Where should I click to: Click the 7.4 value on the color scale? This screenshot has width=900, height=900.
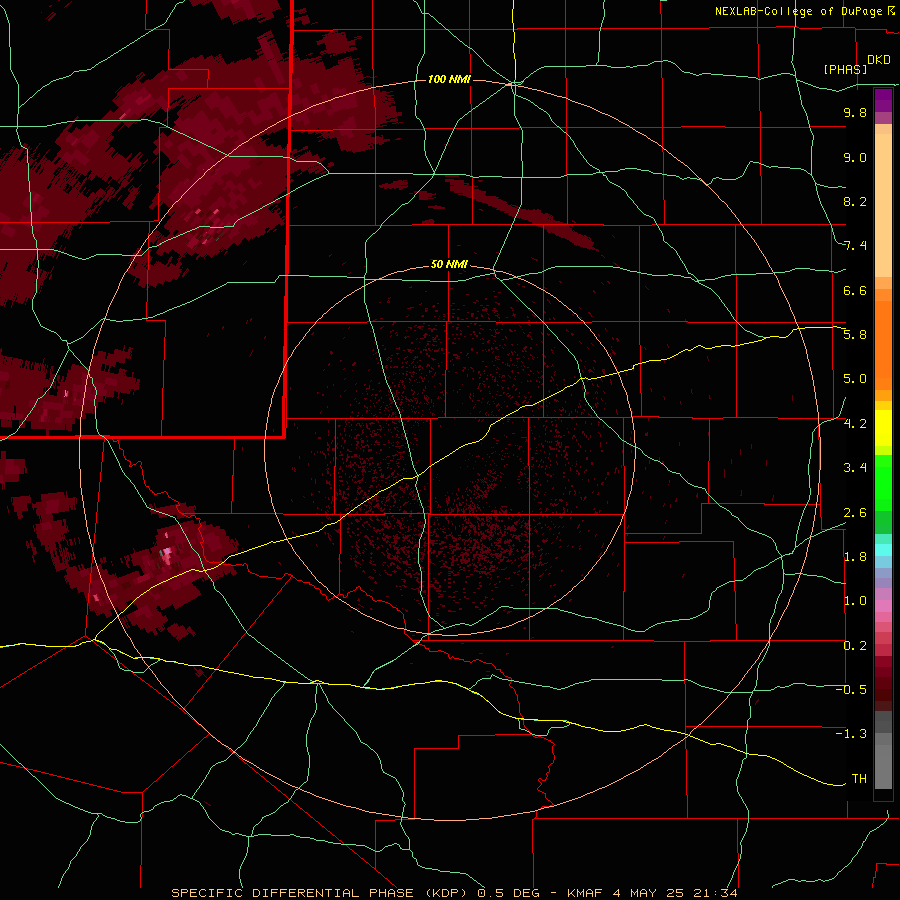(855, 246)
